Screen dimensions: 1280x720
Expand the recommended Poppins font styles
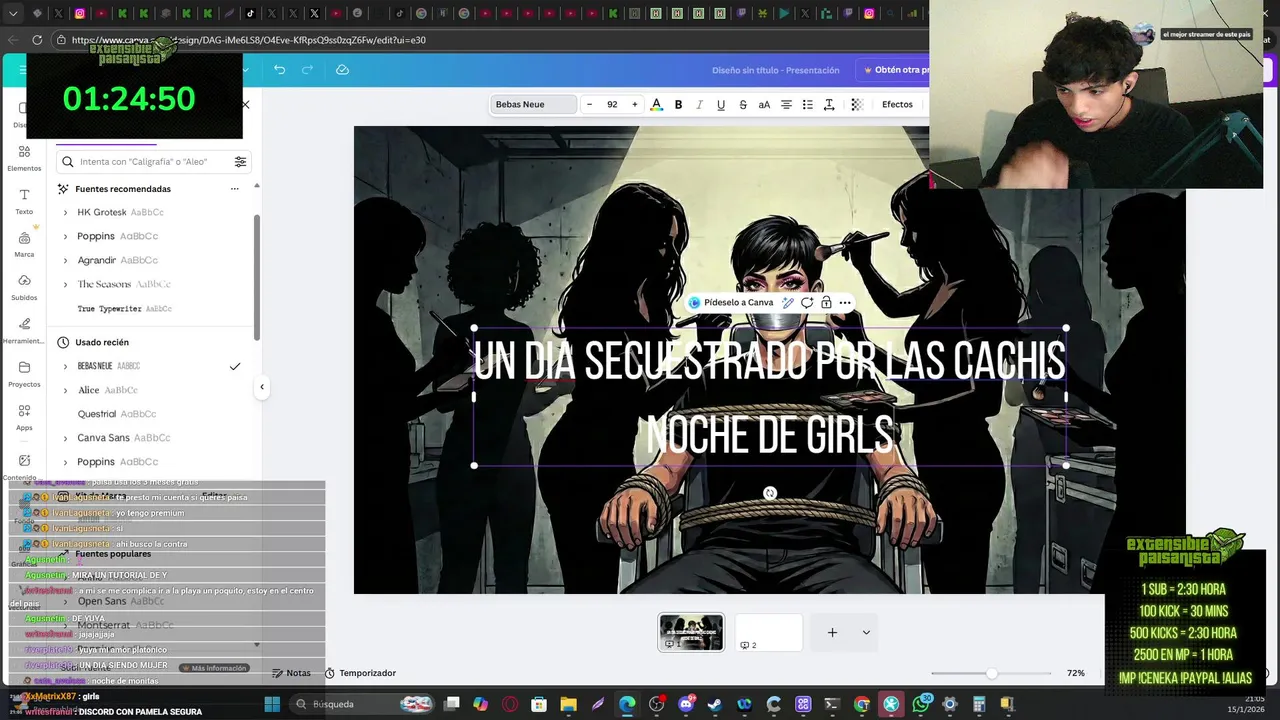tap(66, 237)
